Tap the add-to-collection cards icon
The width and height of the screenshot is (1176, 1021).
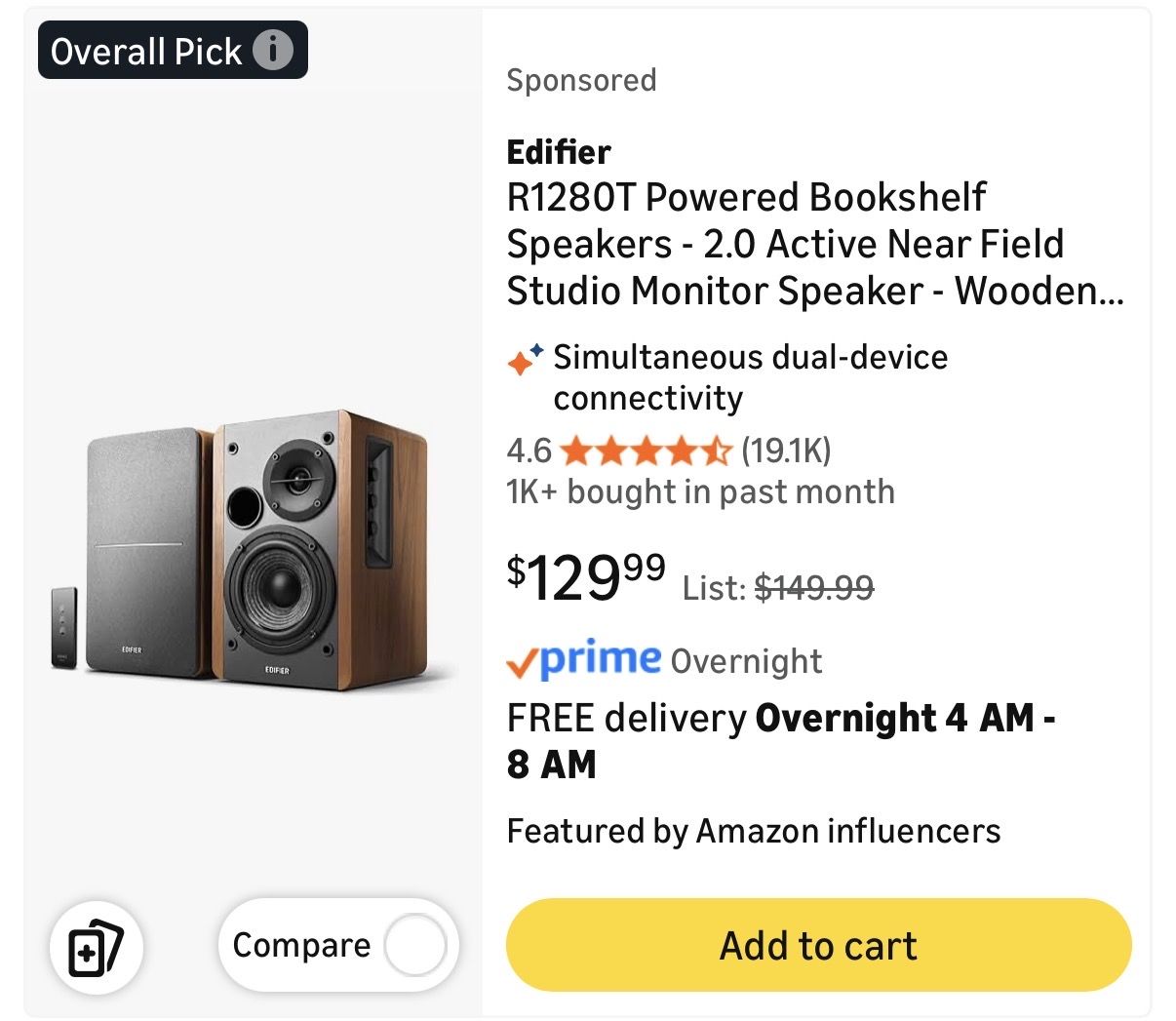[x=96, y=947]
